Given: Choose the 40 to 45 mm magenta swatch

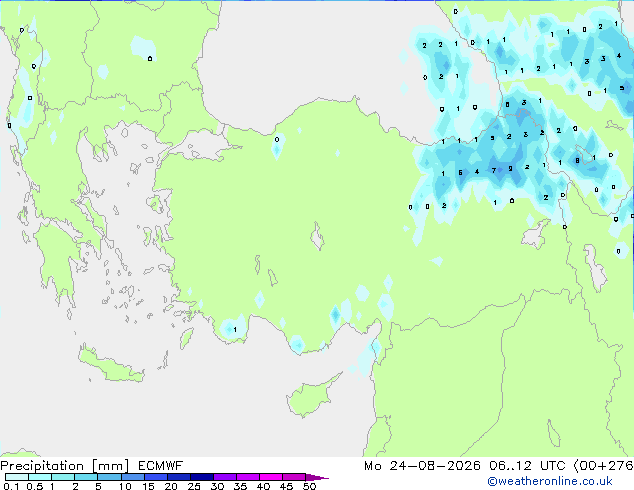Looking at the screenshot, I should tap(271, 477).
